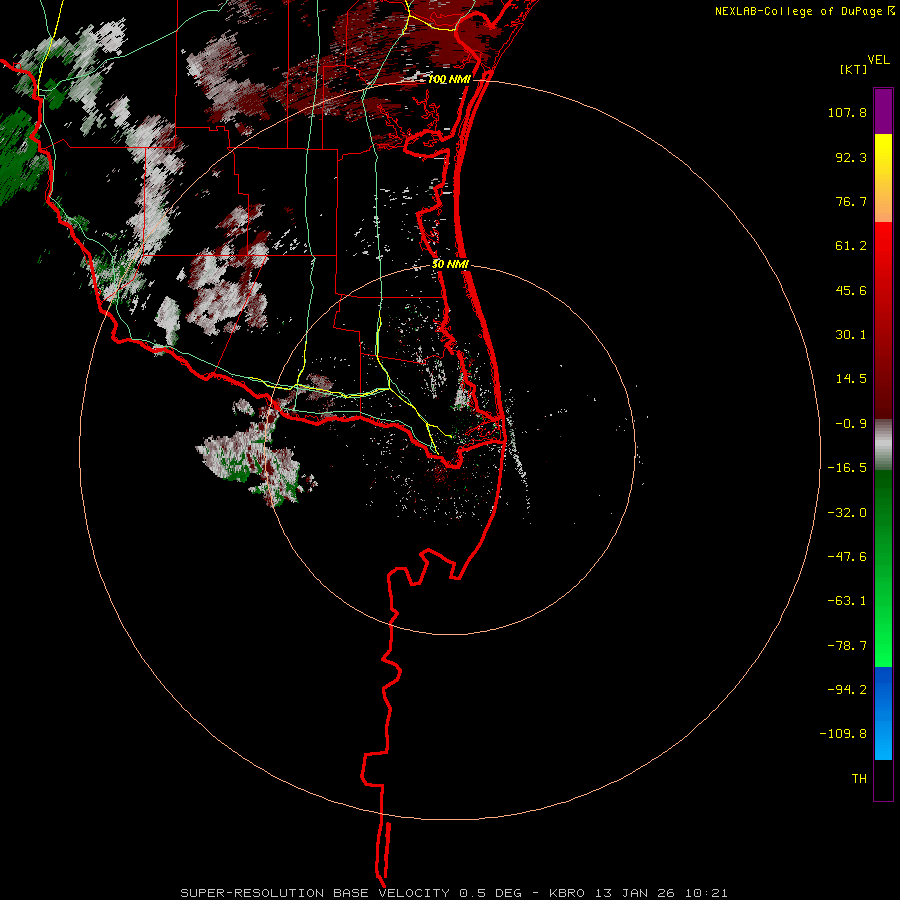Image resolution: width=900 pixels, height=900 pixels.
Task: Click the 76.7 velocity scale value
Action: pyautogui.click(x=851, y=201)
